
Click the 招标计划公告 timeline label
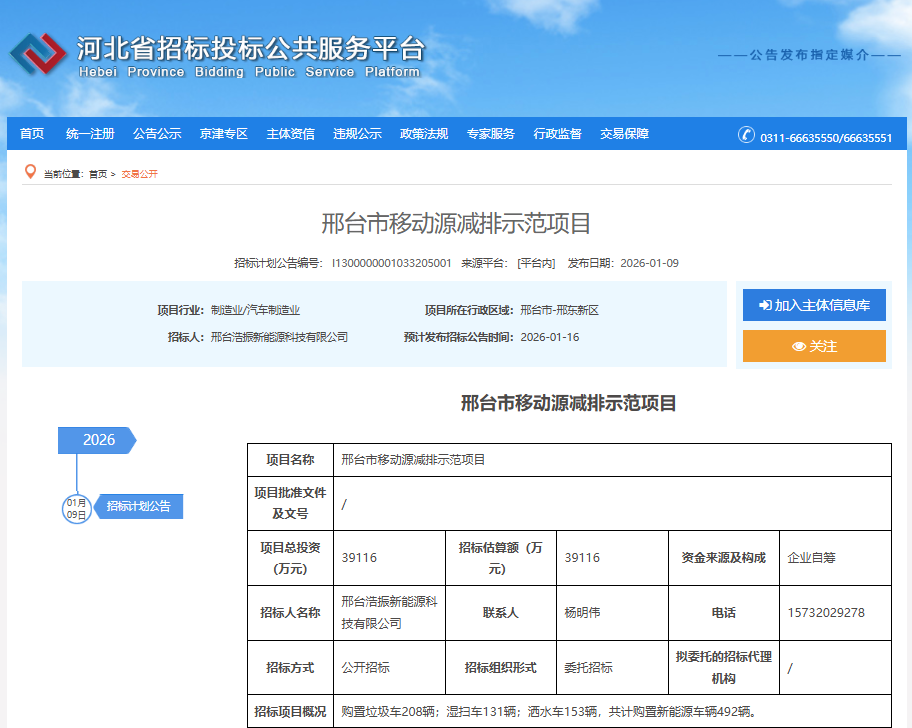(140, 507)
